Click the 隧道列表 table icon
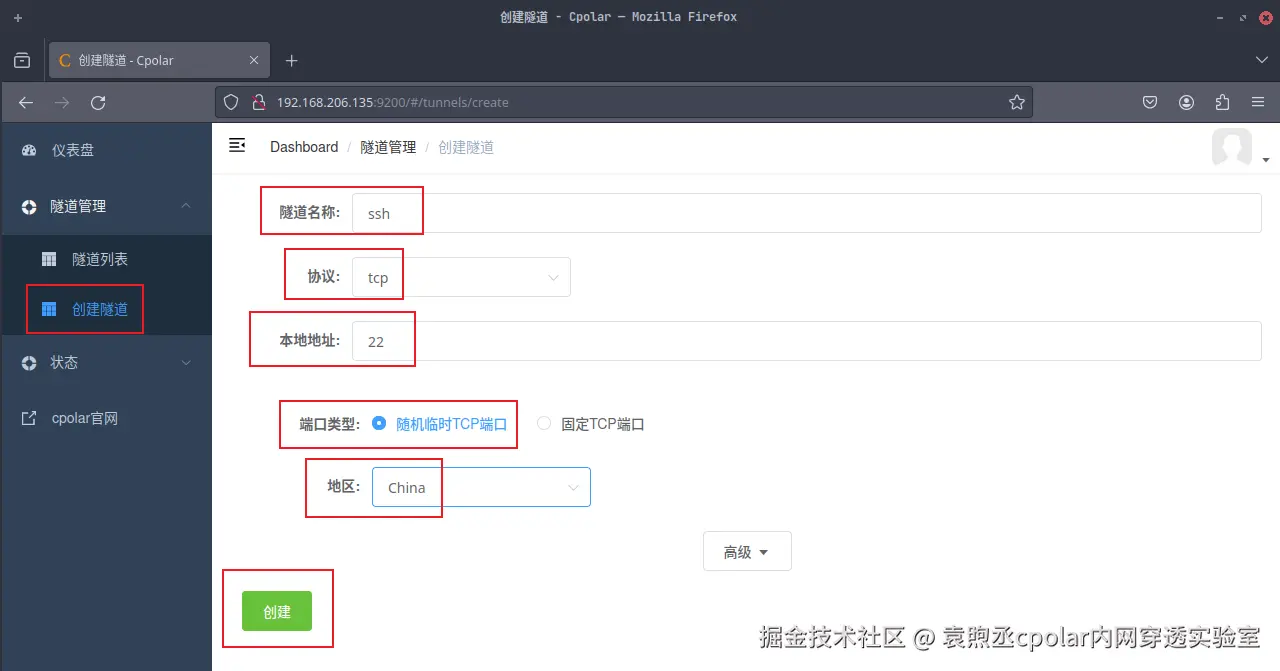This screenshot has width=1280, height=671. tap(48, 259)
